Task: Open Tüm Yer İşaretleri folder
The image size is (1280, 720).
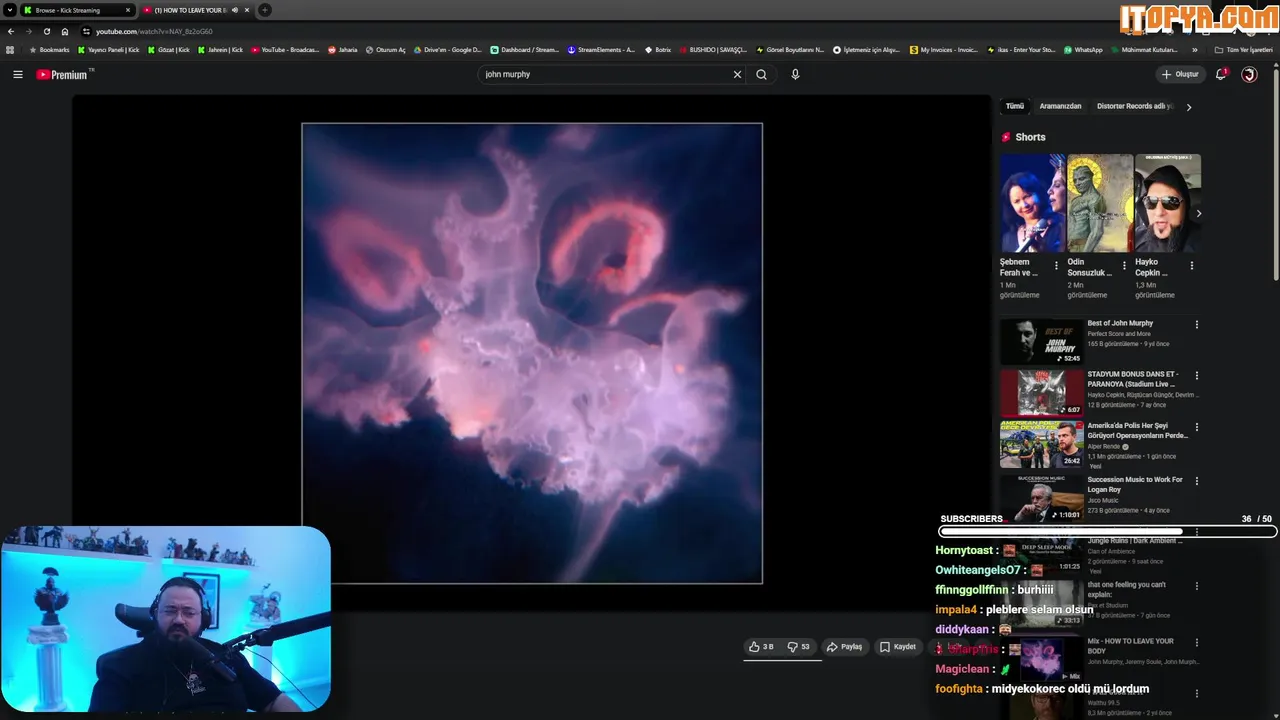Action: [x=1244, y=50]
